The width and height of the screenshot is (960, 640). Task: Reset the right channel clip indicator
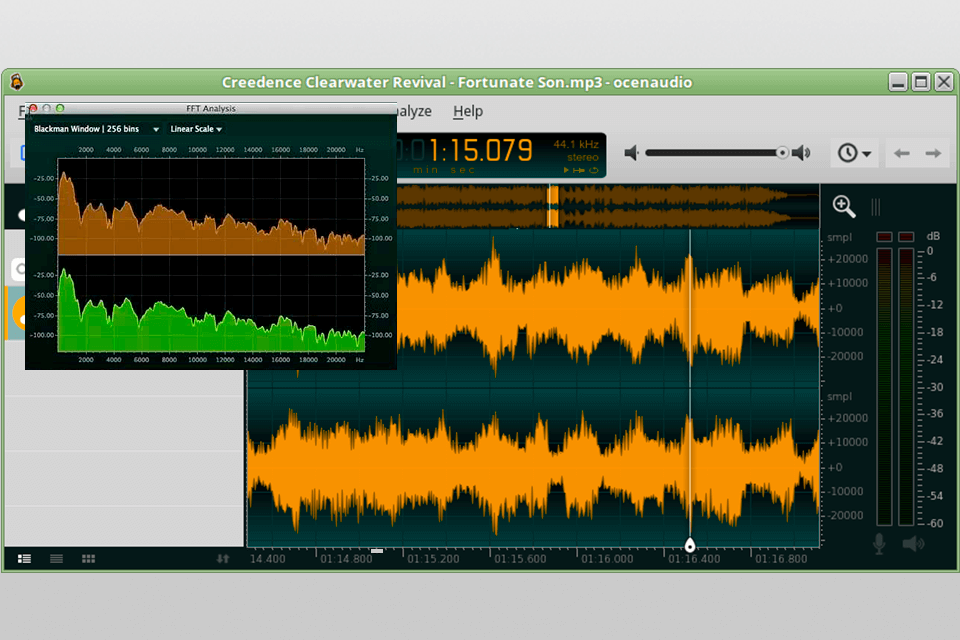click(x=906, y=237)
